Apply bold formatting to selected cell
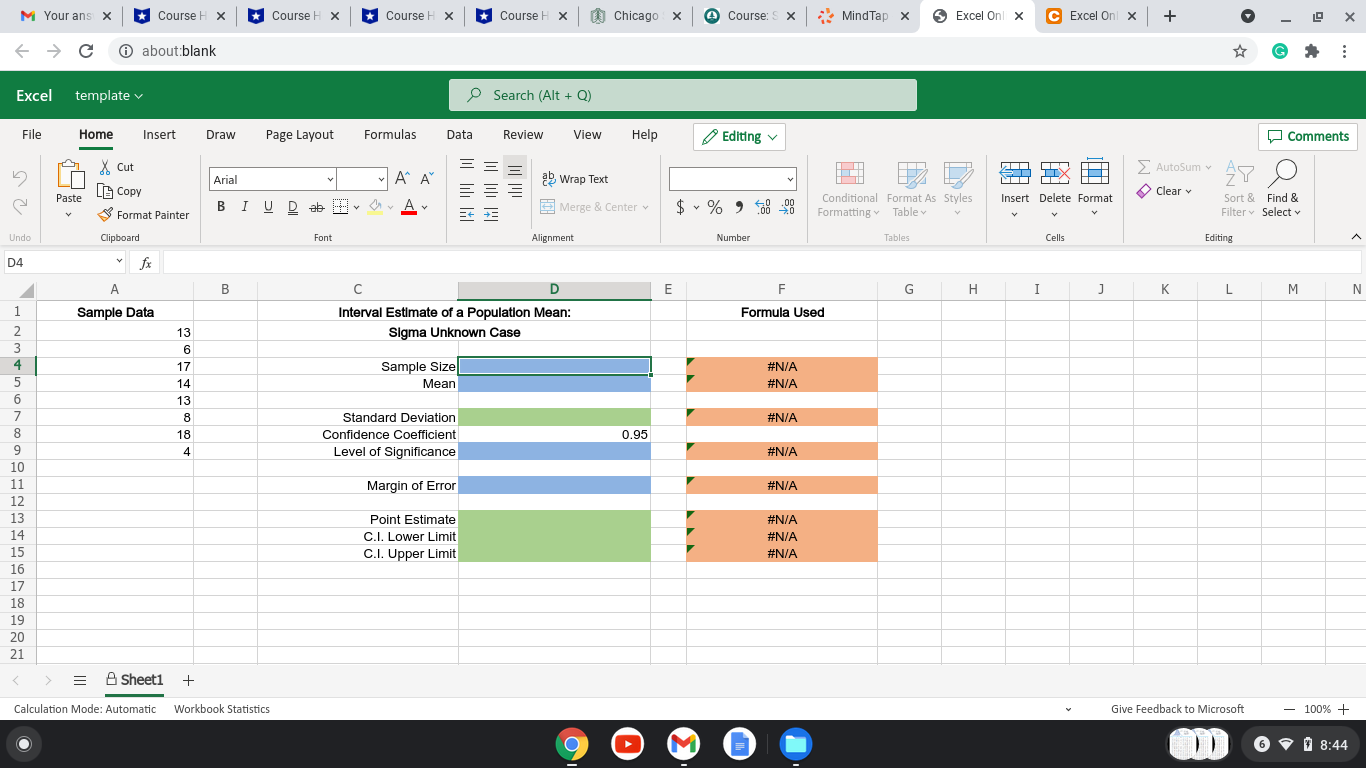 (x=220, y=206)
